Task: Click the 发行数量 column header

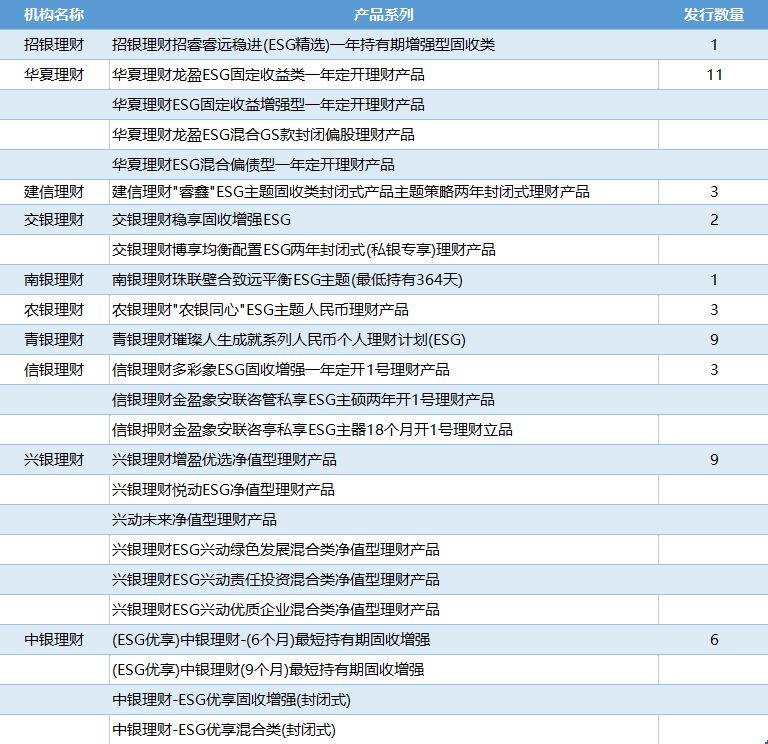Action: pos(714,15)
